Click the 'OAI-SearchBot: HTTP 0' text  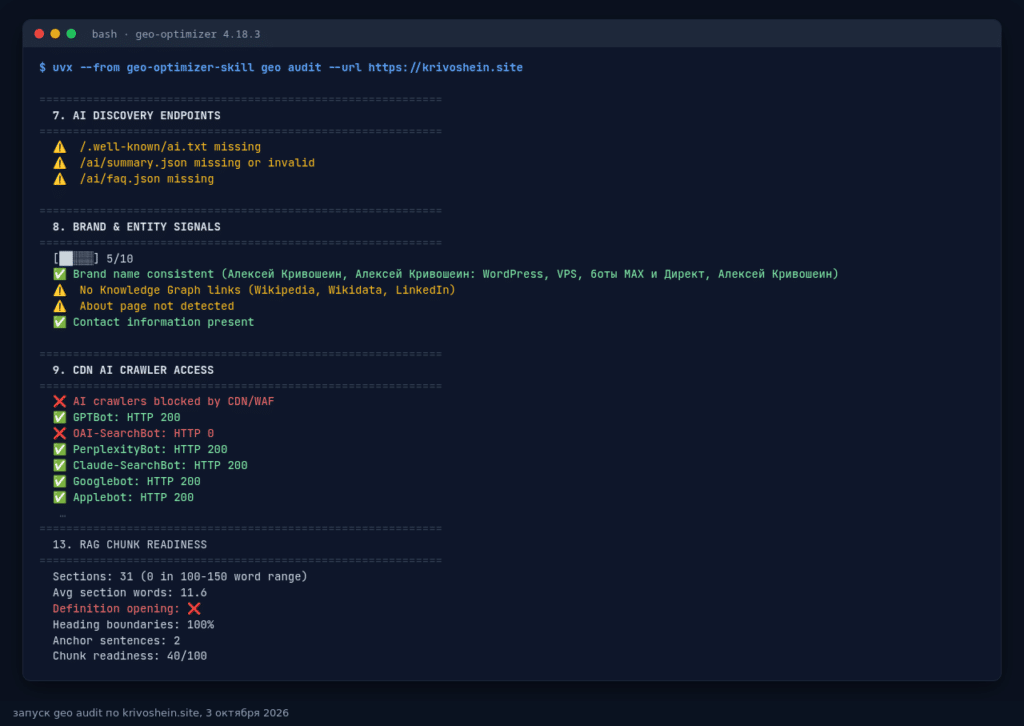click(143, 434)
